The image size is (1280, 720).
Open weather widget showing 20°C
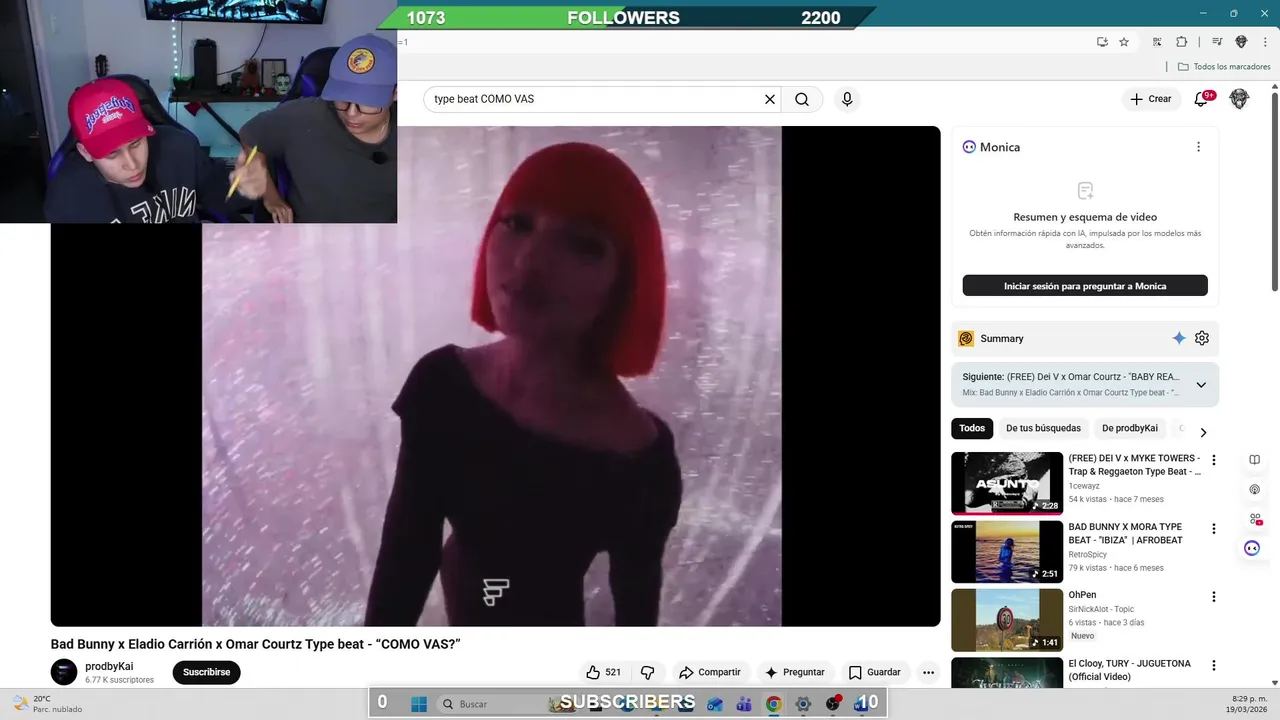click(x=47, y=704)
